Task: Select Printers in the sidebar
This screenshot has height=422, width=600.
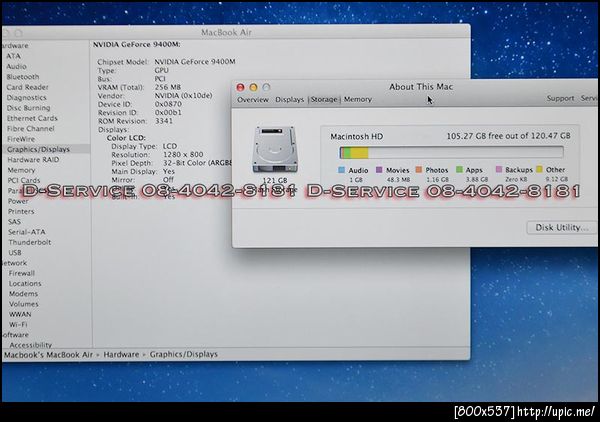Action: point(21,211)
